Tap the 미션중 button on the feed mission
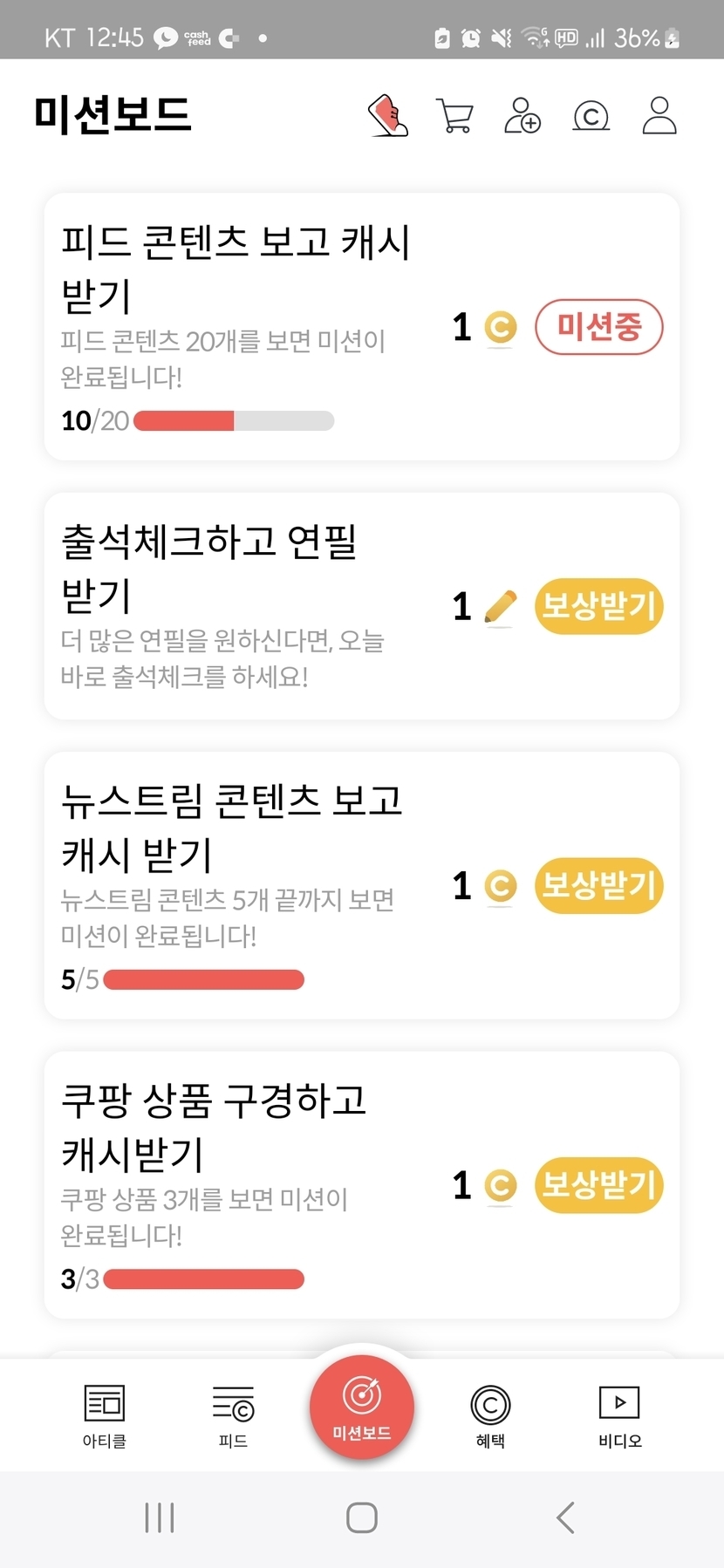This screenshot has height=1568, width=724. pyautogui.click(x=598, y=328)
